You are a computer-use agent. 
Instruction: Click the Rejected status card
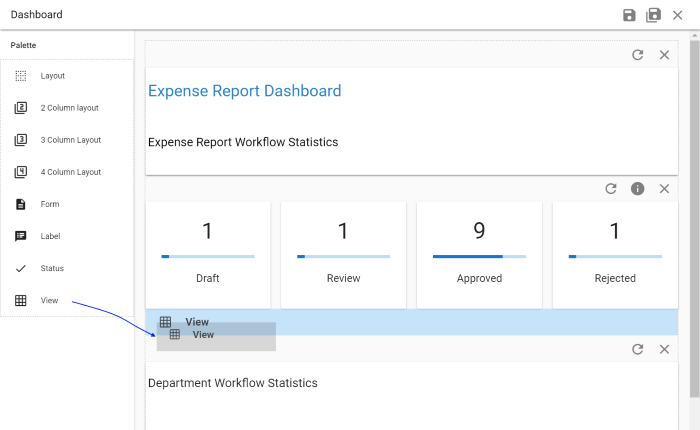tap(615, 255)
